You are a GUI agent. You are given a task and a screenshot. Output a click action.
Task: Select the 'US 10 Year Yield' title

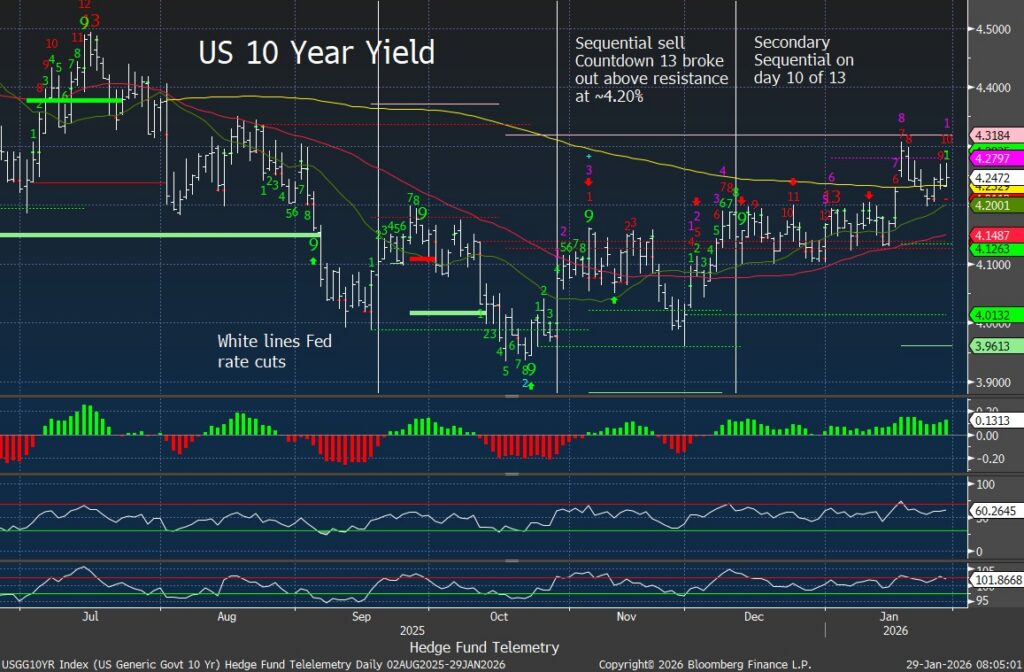pos(316,53)
